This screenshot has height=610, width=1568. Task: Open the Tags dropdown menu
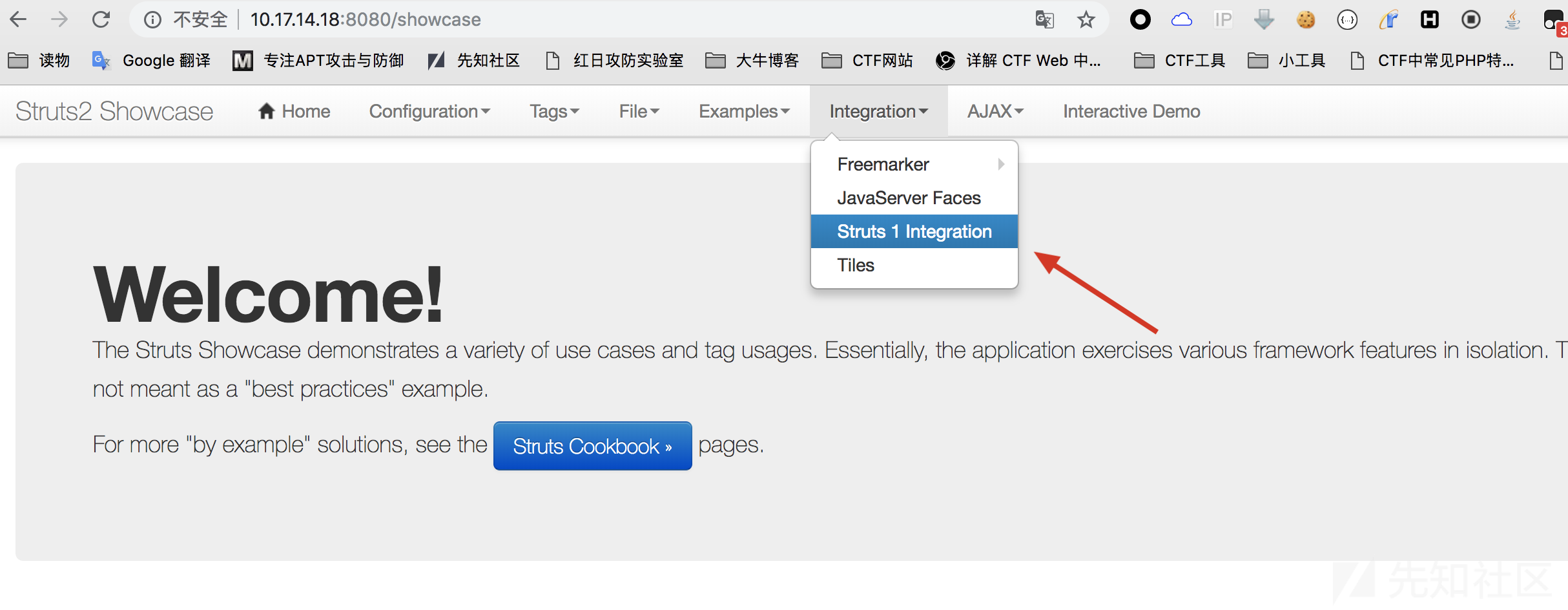pos(554,111)
